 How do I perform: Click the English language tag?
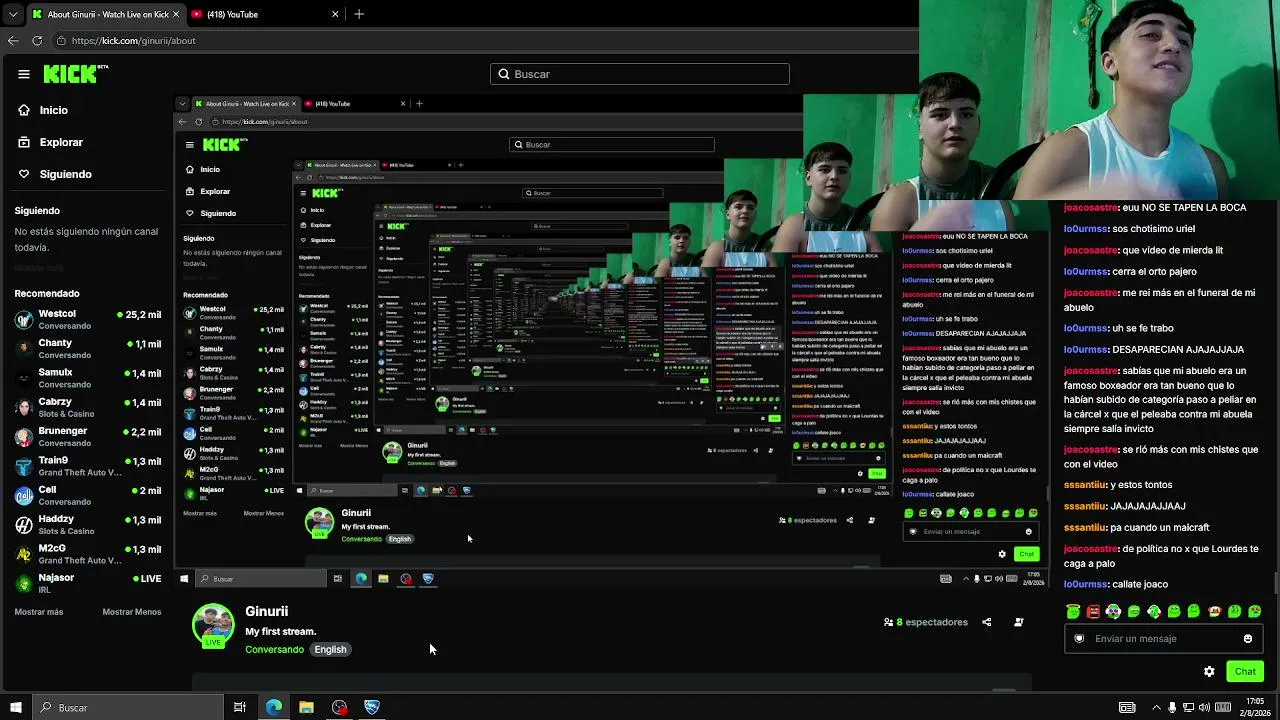point(330,649)
